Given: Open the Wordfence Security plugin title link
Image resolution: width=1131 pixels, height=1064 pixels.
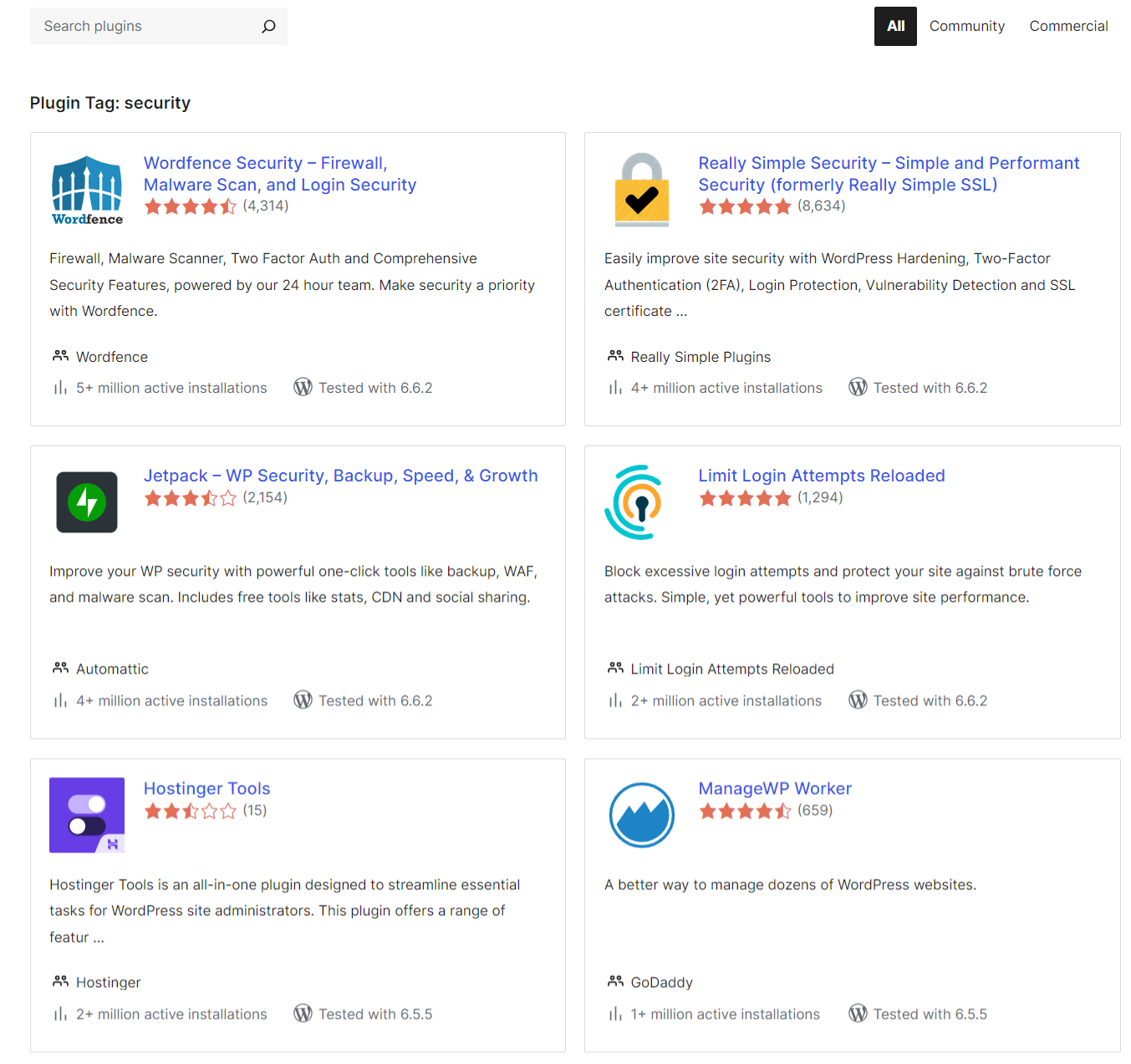Looking at the screenshot, I should (279, 174).
